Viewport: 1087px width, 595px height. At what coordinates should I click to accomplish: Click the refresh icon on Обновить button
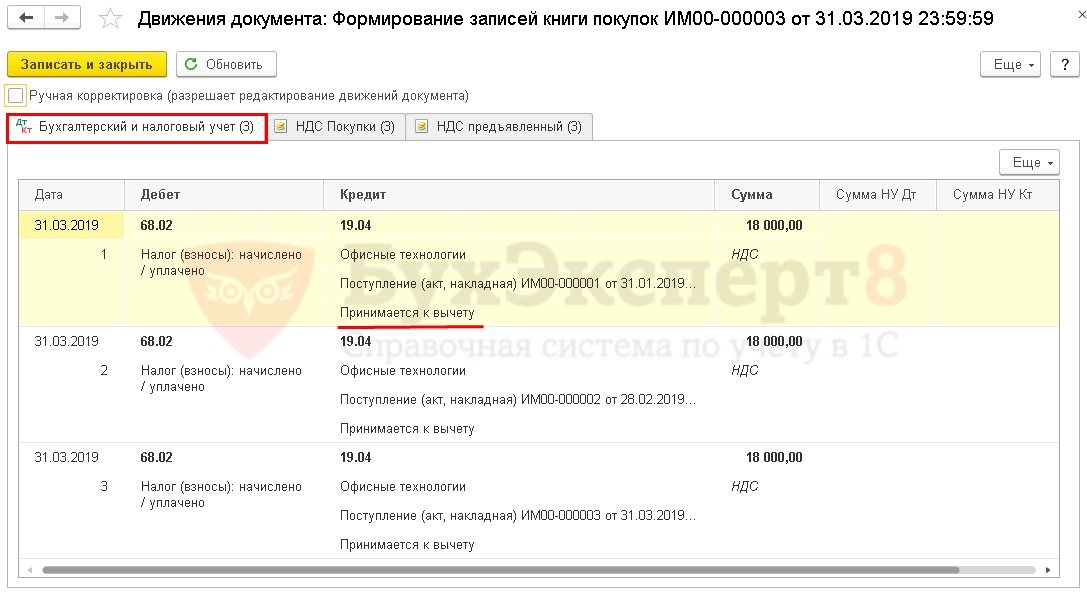193,64
